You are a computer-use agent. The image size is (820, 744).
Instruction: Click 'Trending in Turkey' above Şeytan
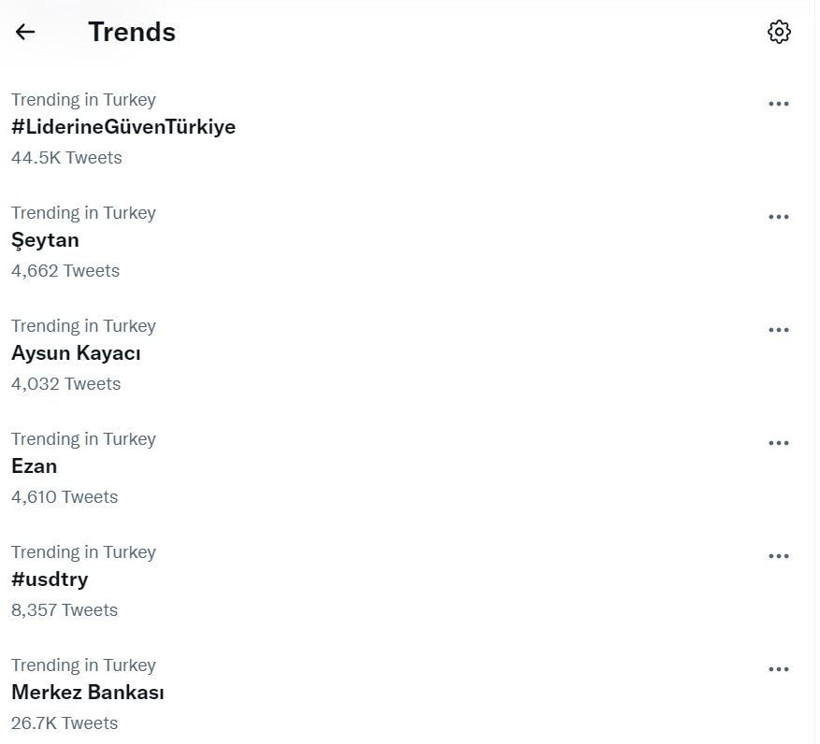pos(83,213)
